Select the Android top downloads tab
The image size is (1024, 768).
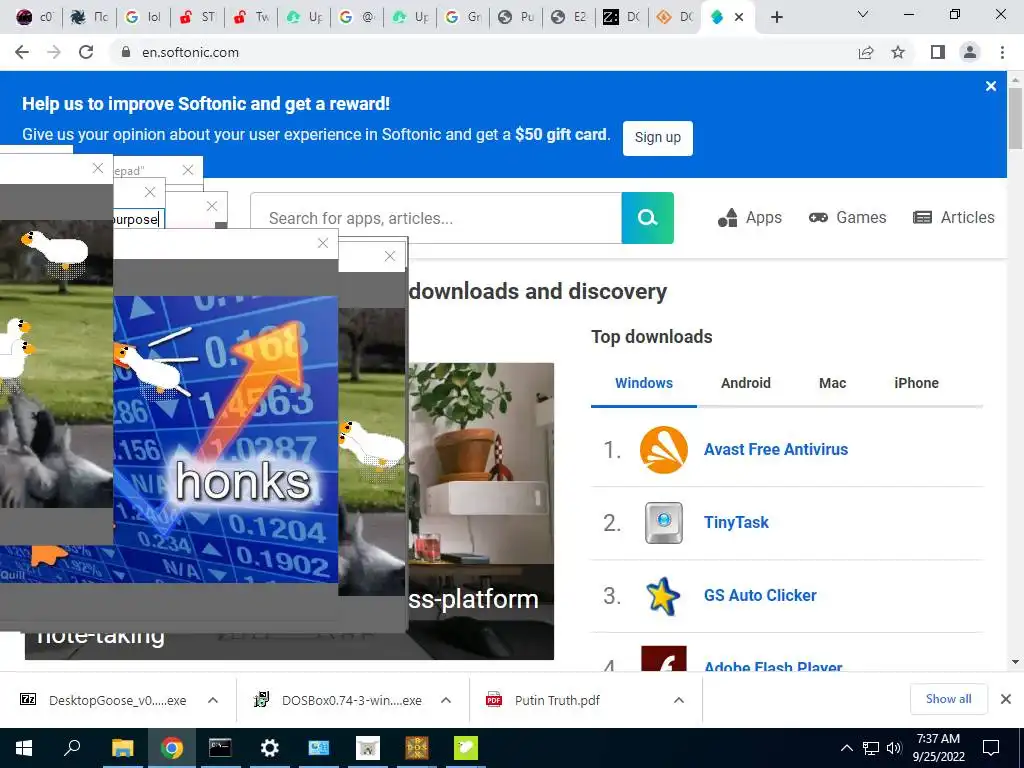click(746, 383)
